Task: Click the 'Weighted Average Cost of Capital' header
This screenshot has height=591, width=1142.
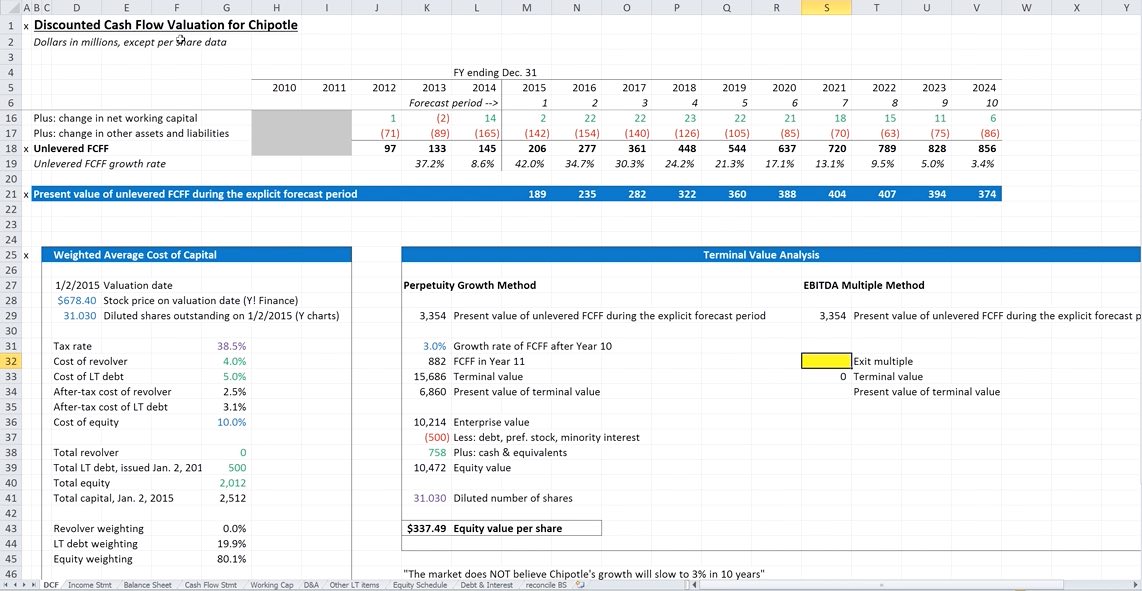Action: (x=197, y=254)
